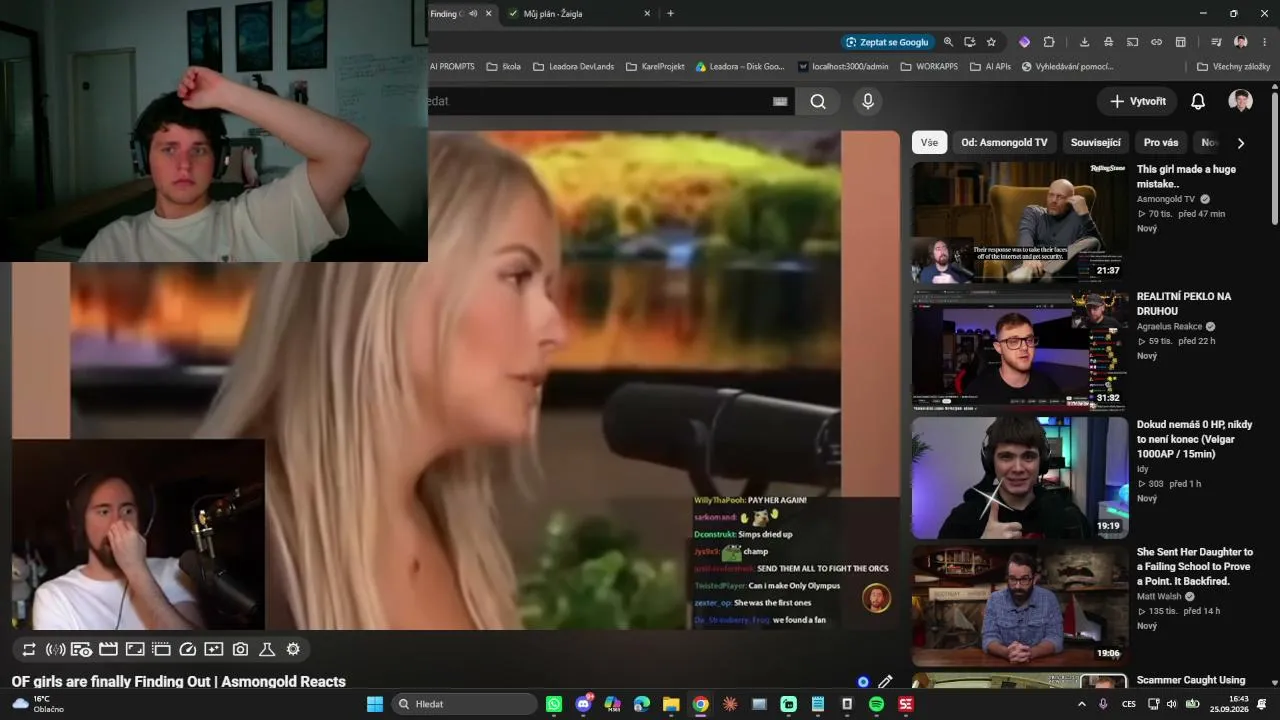This screenshot has width=1280, height=720.
Task: Open the extensions puzzle icon
Action: pyautogui.click(x=1049, y=42)
